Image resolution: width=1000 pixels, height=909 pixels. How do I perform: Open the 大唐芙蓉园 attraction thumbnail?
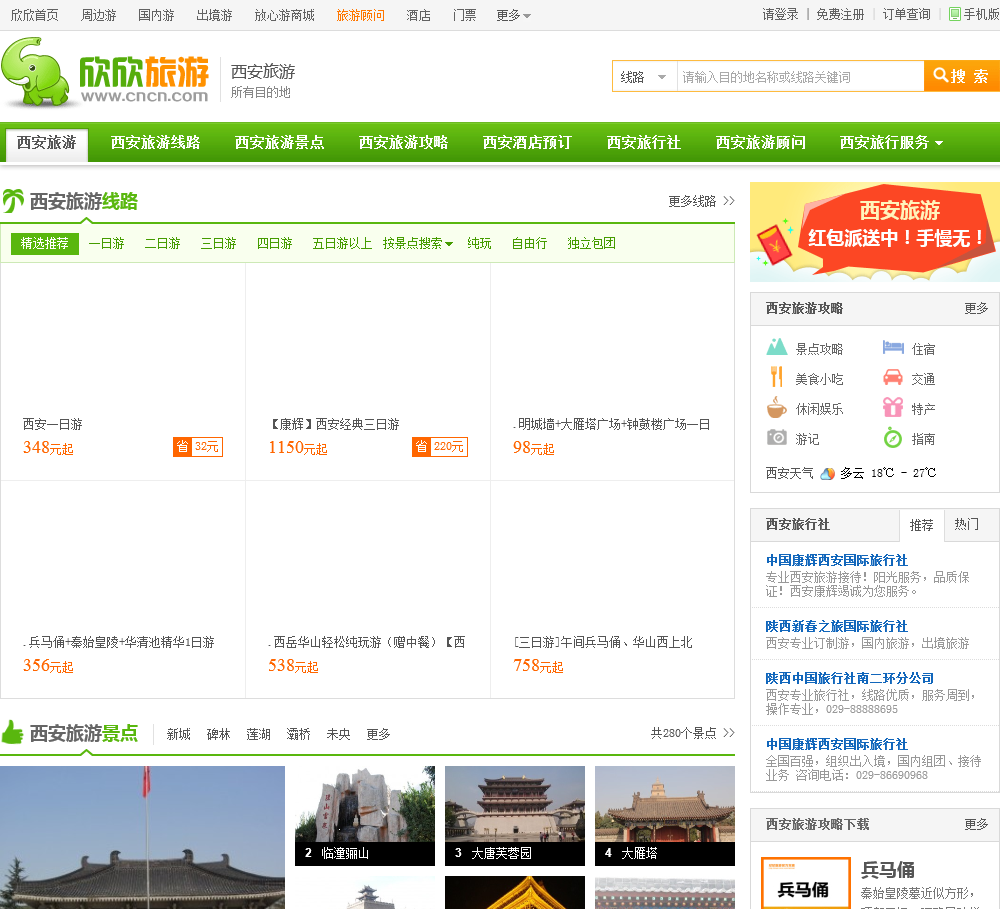515,816
